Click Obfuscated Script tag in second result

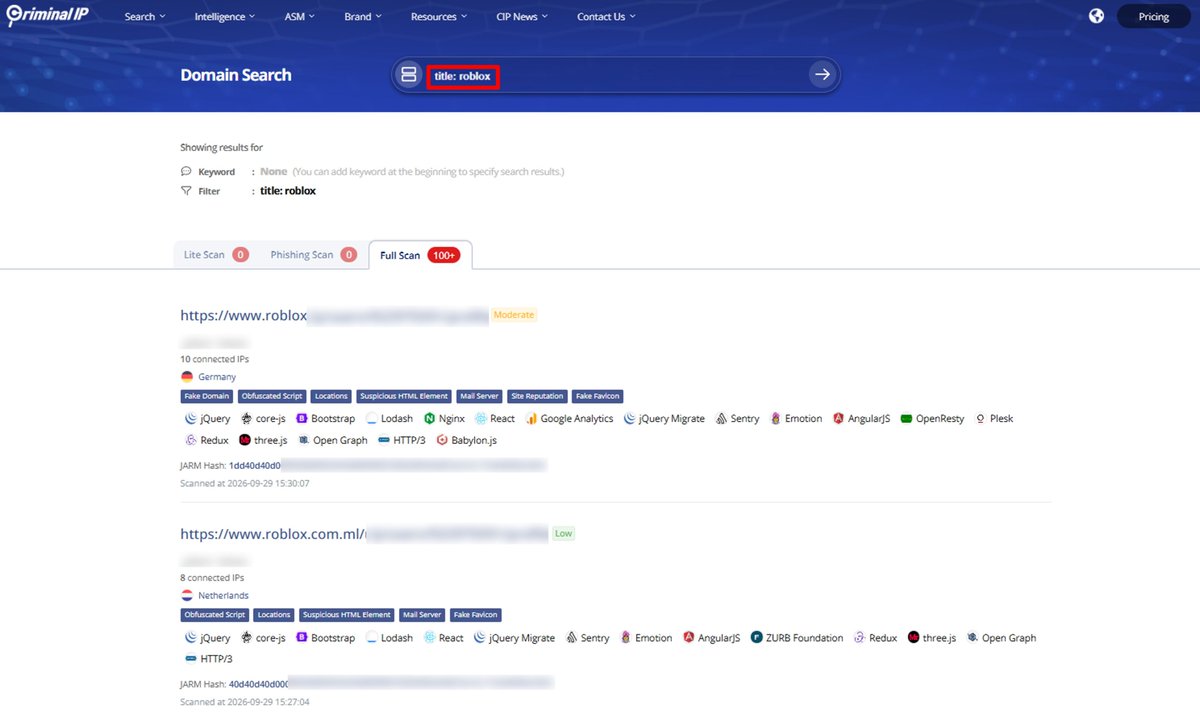pyautogui.click(x=214, y=615)
